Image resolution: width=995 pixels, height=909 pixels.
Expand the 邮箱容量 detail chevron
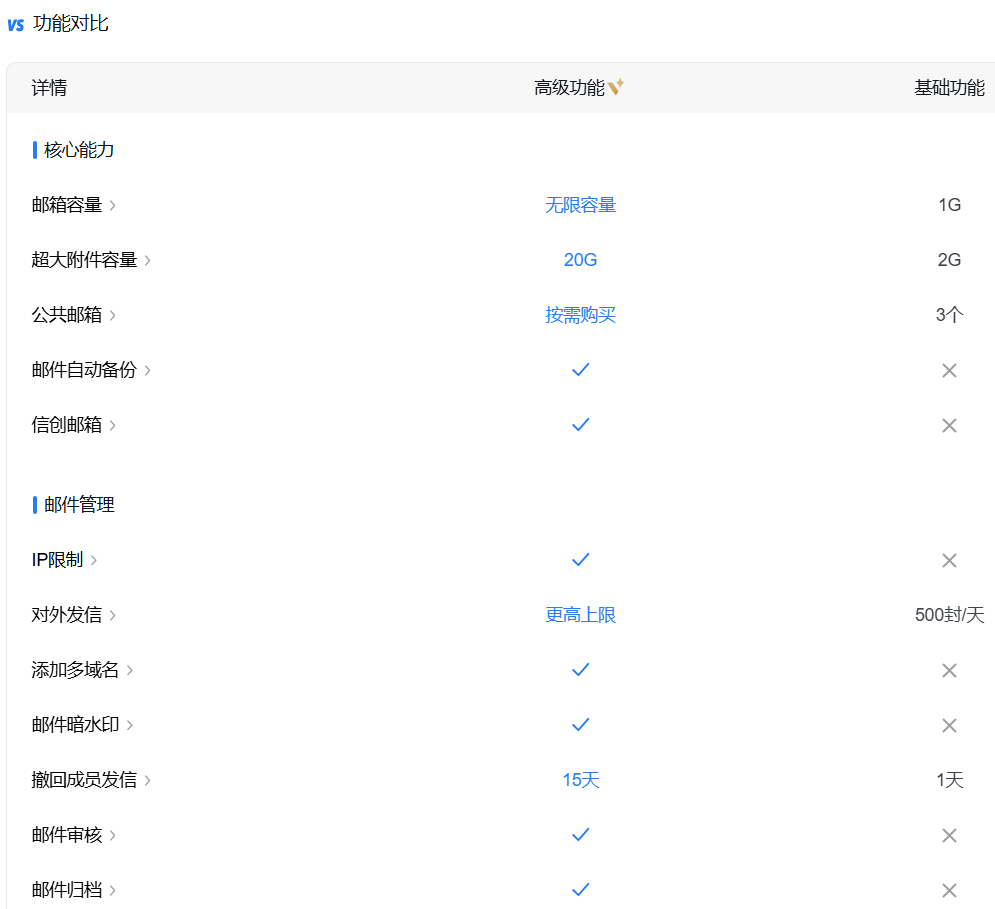coord(113,205)
